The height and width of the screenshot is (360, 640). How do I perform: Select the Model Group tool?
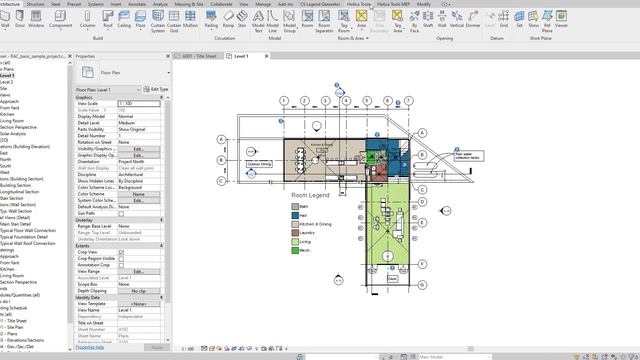289,21
